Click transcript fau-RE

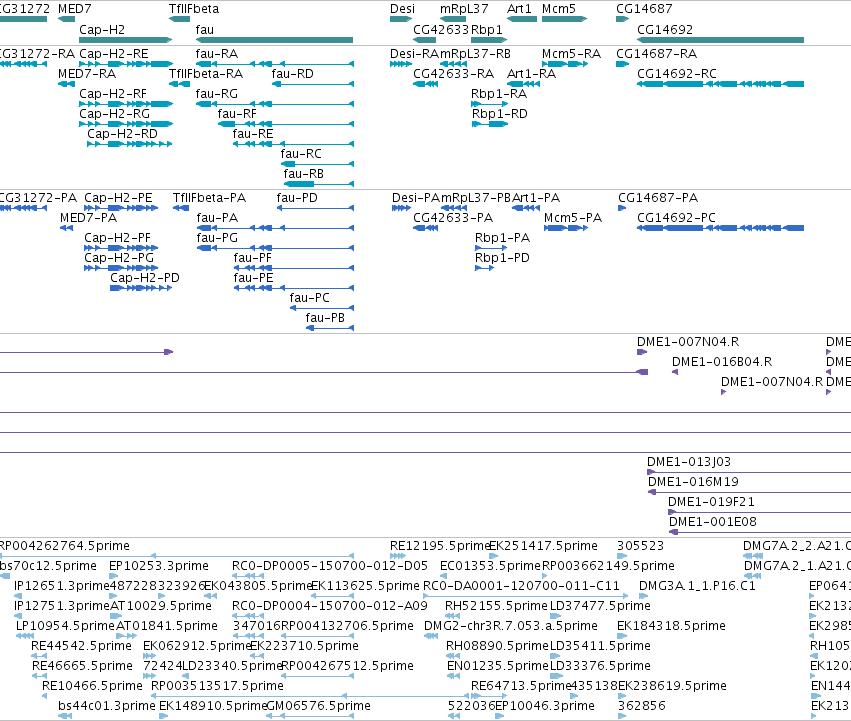tap(294, 144)
